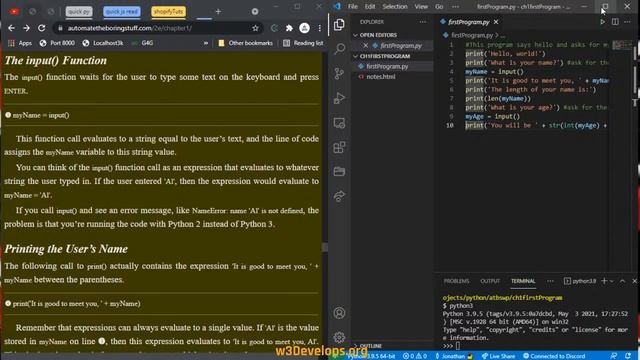Screen dimensions: 640x360
Task: Open the 'quick py' tab group
Action: 79,11
